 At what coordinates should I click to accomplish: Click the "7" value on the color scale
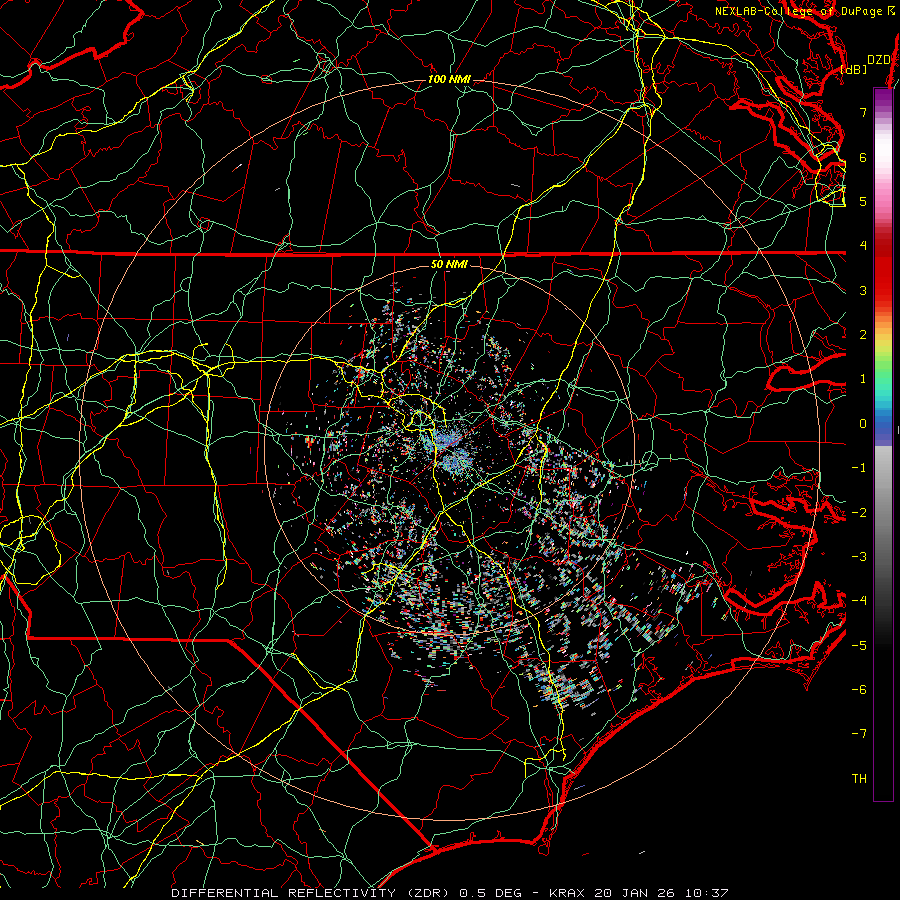click(863, 112)
